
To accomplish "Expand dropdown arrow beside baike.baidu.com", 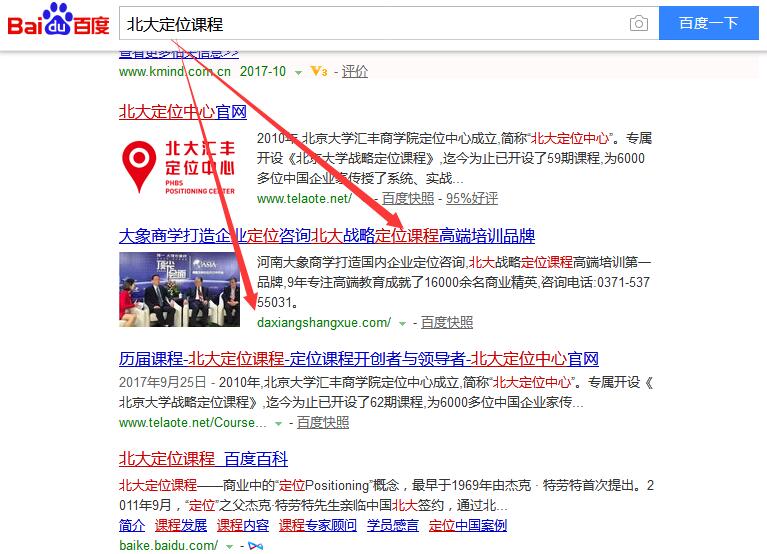I will pos(229,546).
